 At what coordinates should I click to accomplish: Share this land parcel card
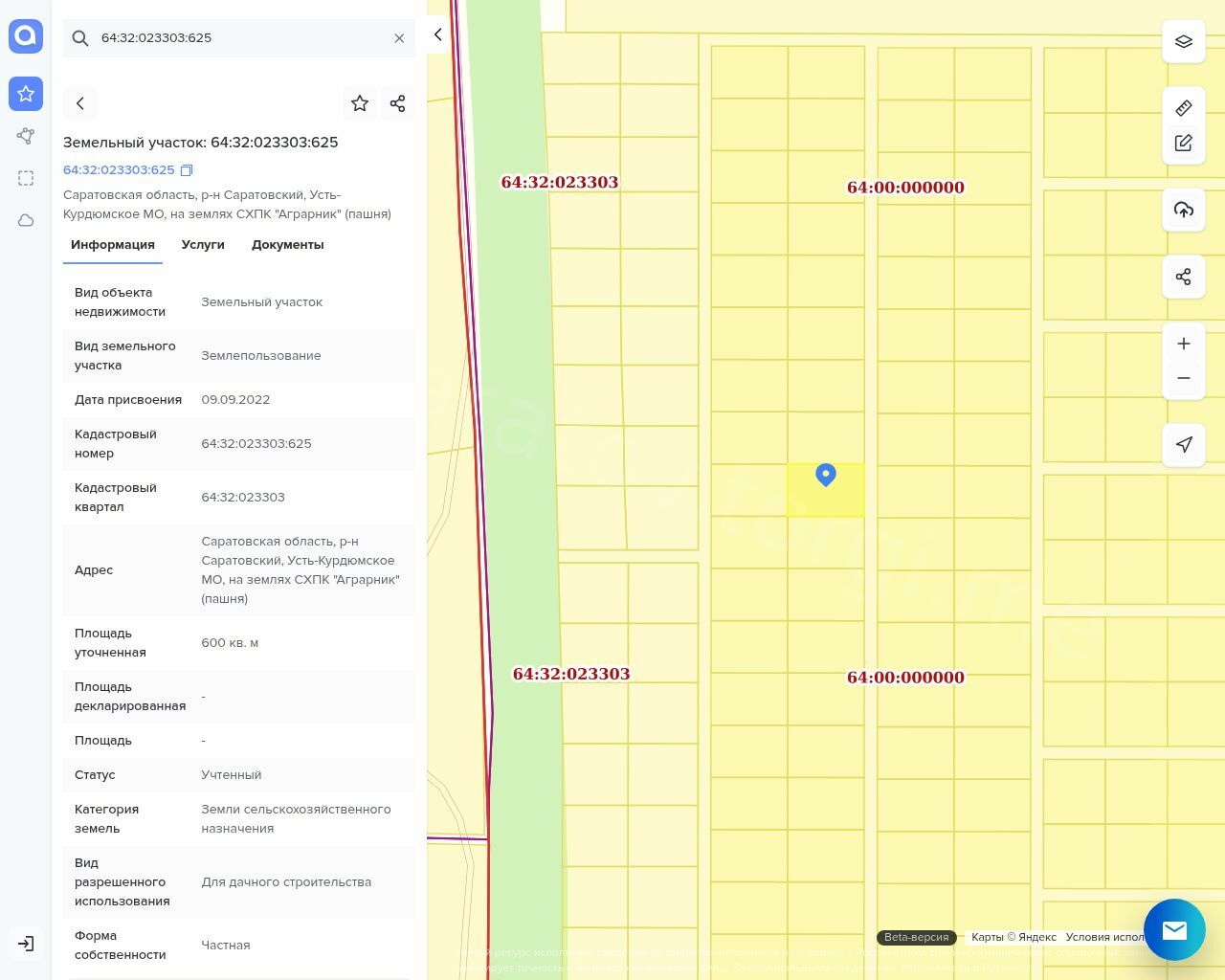coord(398,103)
